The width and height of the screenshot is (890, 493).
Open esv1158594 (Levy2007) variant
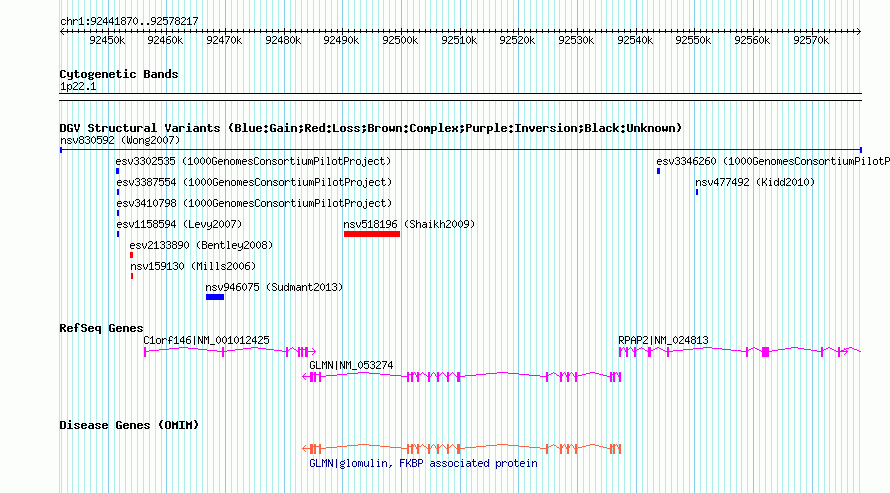[179, 224]
